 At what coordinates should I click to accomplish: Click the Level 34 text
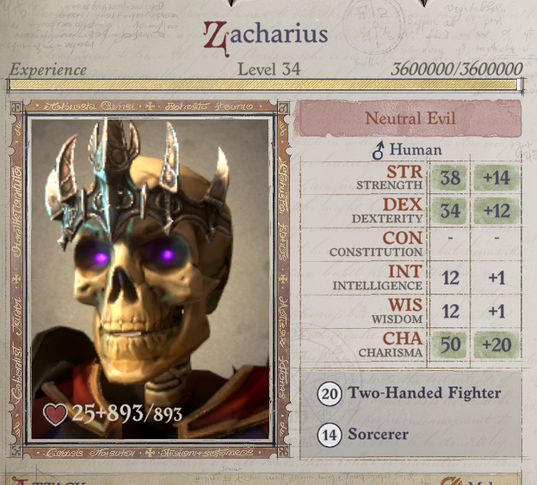pyautogui.click(x=269, y=69)
